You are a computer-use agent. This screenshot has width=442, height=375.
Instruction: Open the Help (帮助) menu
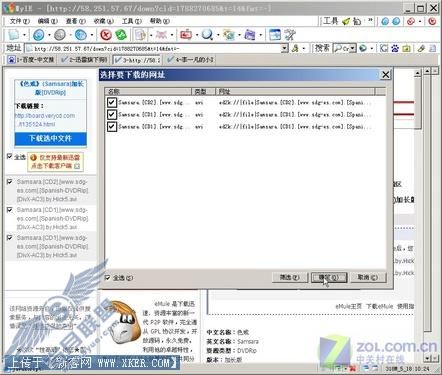point(160,21)
